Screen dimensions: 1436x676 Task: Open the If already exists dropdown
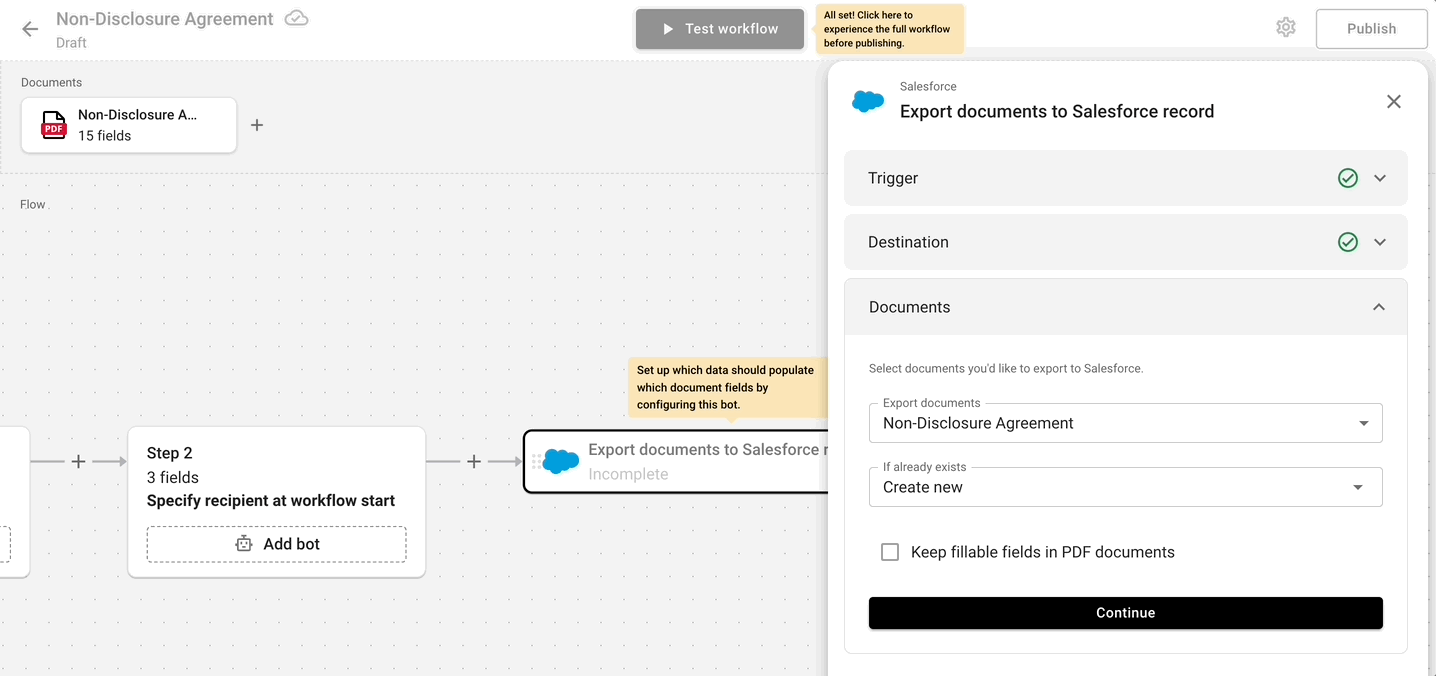tap(1357, 487)
